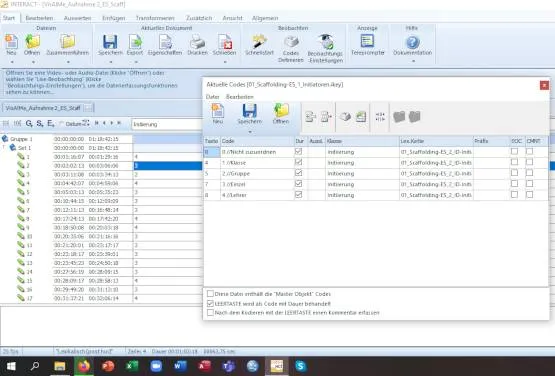Save the document with the main ribbon Speichern icon

(x=110, y=42)
